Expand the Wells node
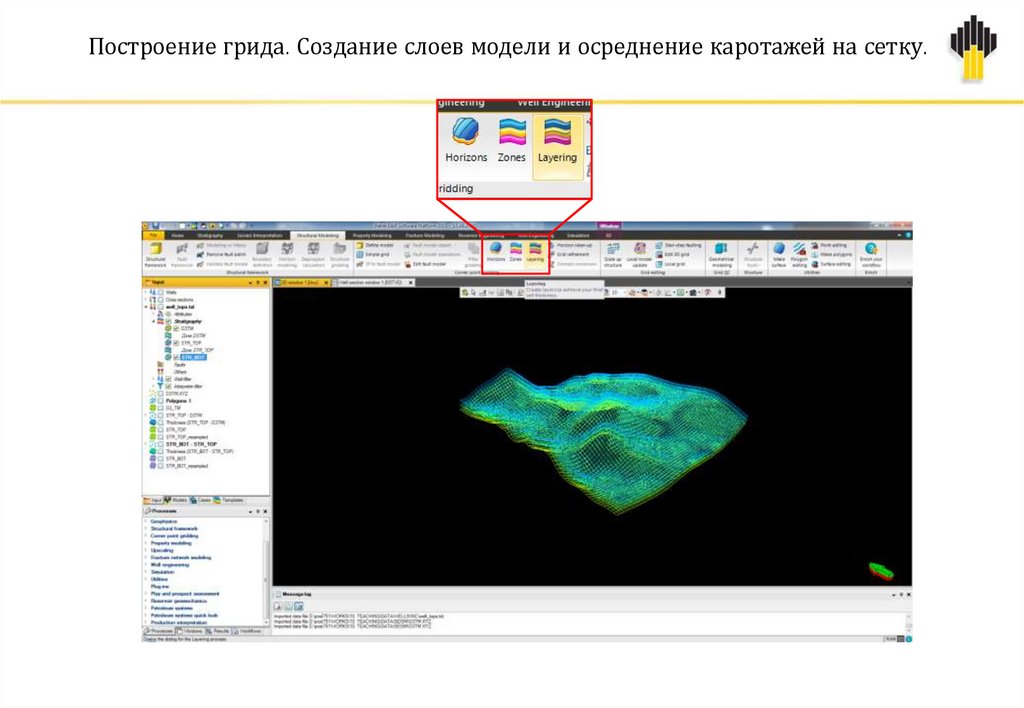Viewport: 1024px width, 708px height. pyautogui.click(x=146, y=292)
